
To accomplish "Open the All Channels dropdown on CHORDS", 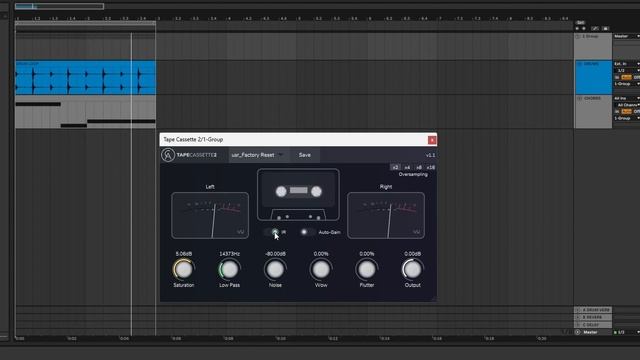I will tap(627, 105).
